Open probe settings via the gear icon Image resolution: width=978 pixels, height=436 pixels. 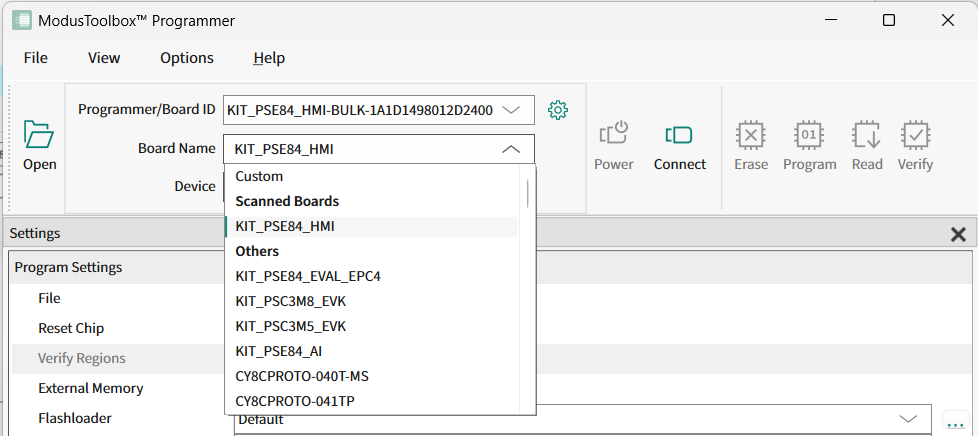(x=558, y=110)
